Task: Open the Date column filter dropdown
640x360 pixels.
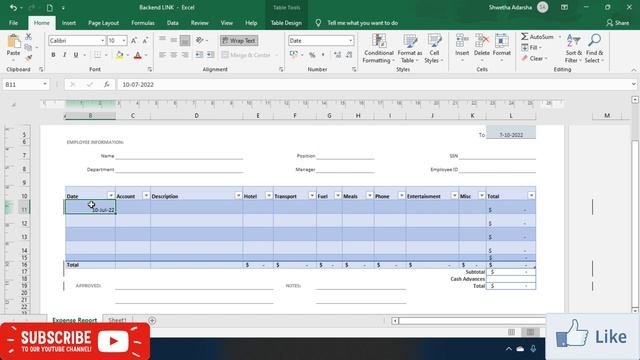Action: (x=111, y=196)
